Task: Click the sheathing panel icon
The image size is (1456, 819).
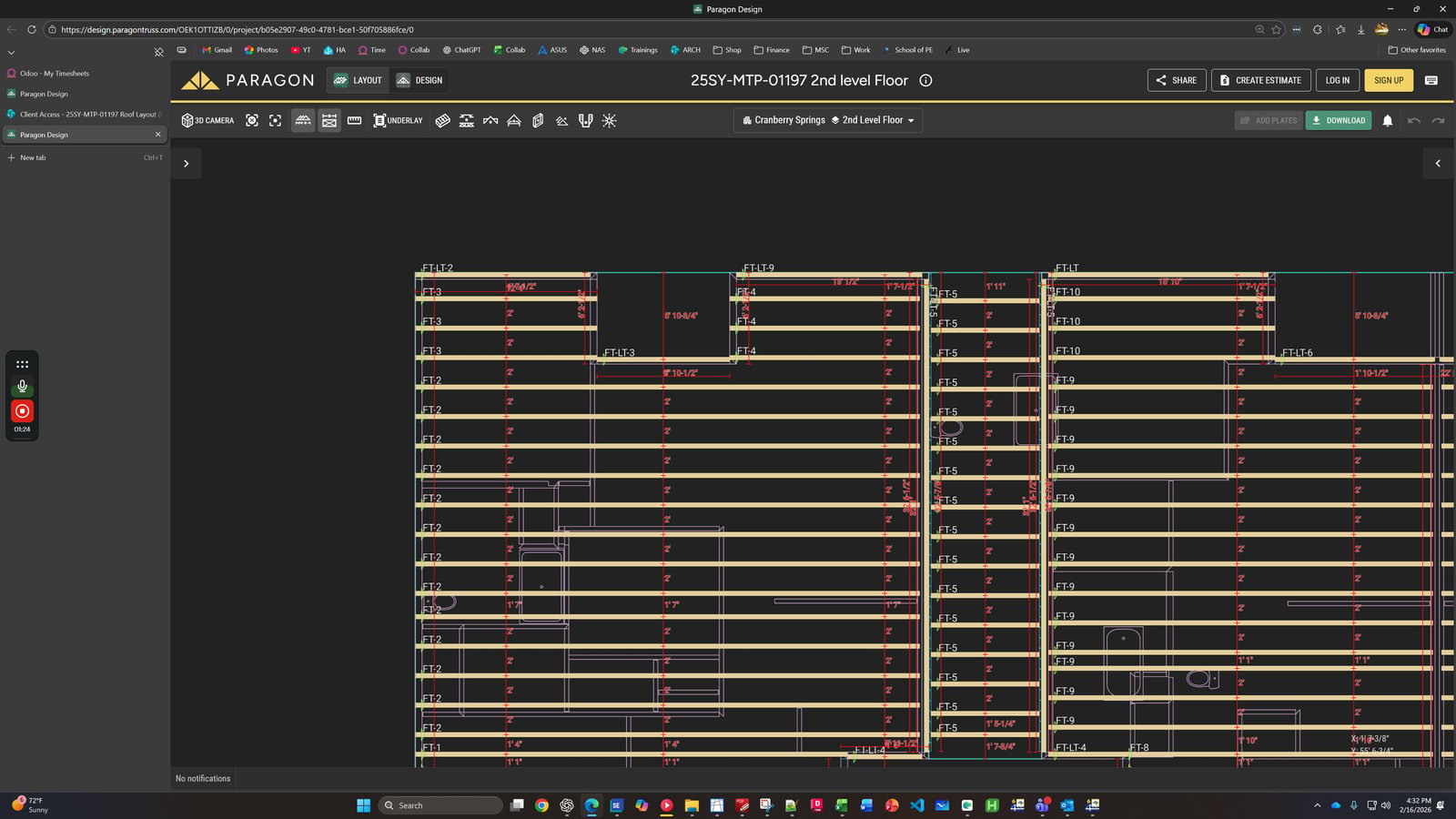Action: coord(443,120)
